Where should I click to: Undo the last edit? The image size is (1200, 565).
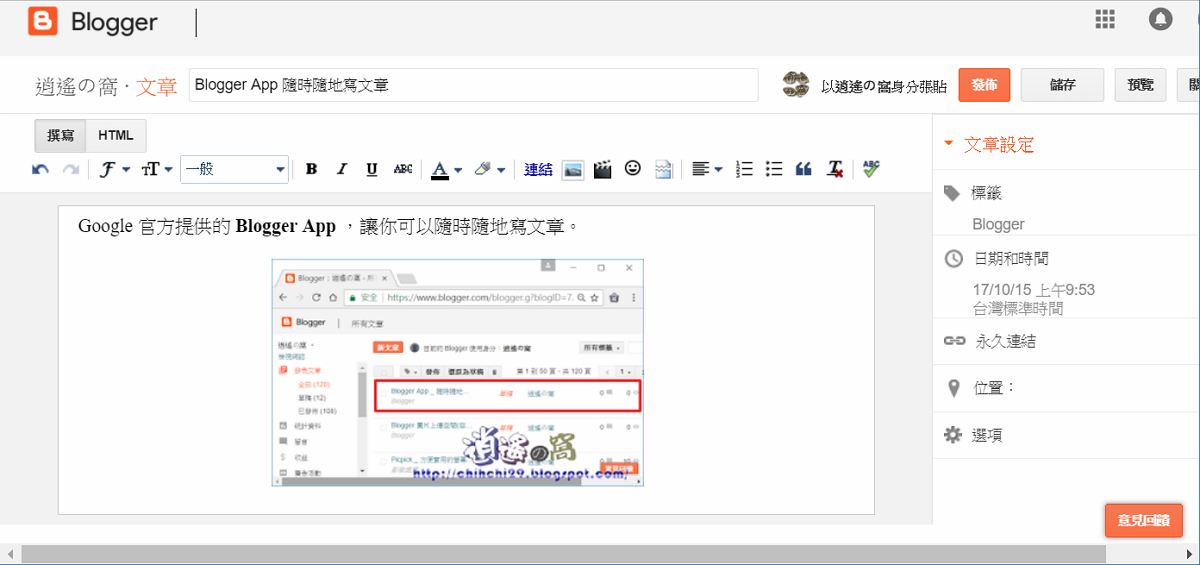(x=40, y=170)
